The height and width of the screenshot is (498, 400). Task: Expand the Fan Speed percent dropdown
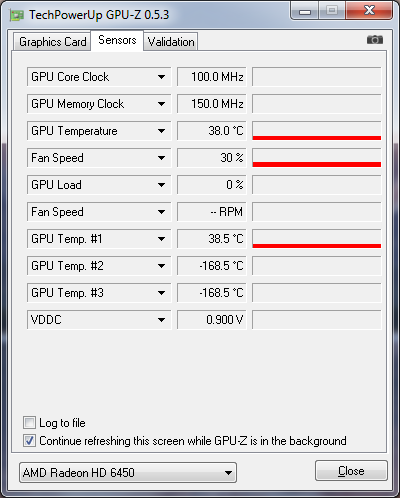(x=162, y=158)
